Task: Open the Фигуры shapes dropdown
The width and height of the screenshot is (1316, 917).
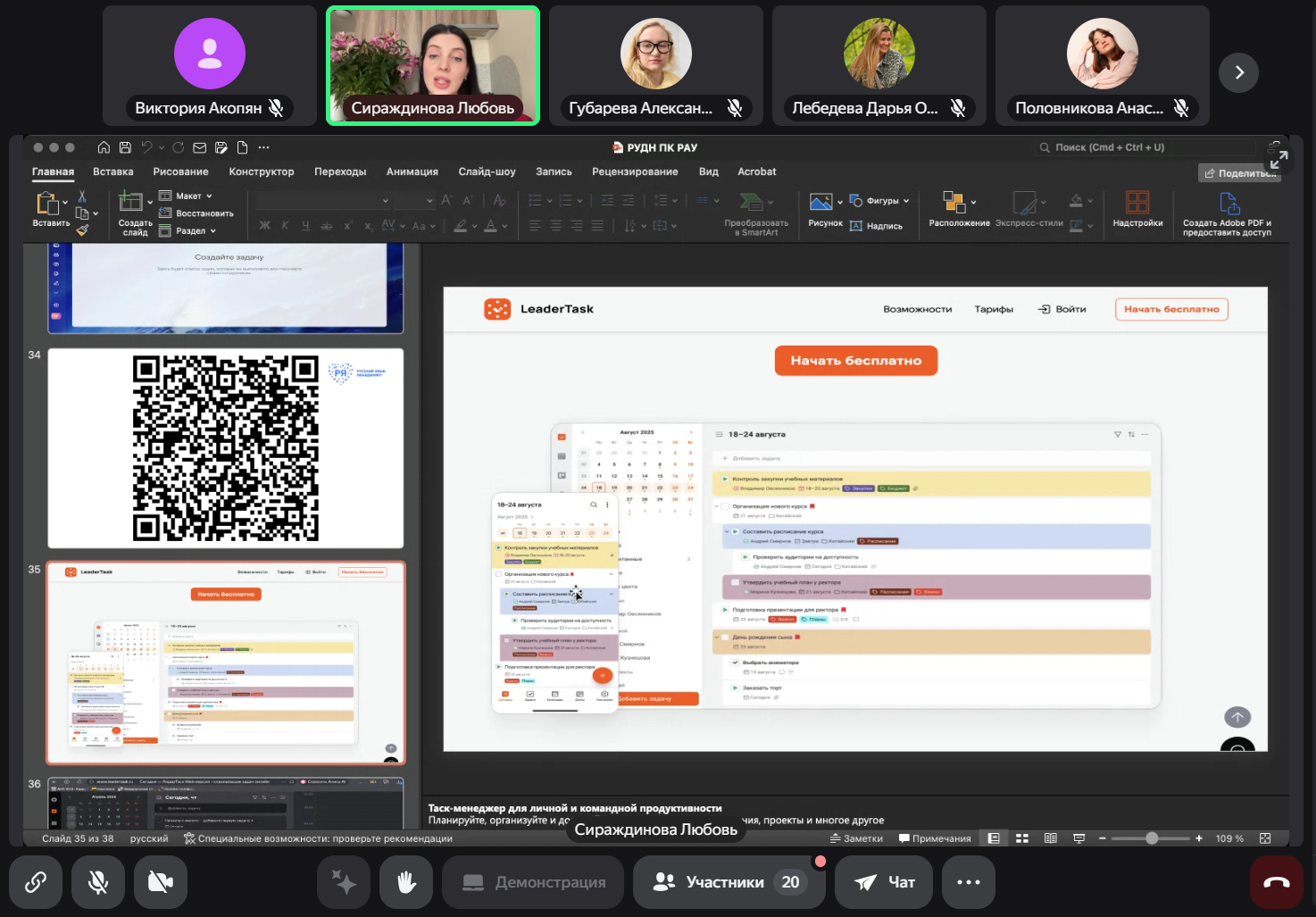Action: (879, 201)
